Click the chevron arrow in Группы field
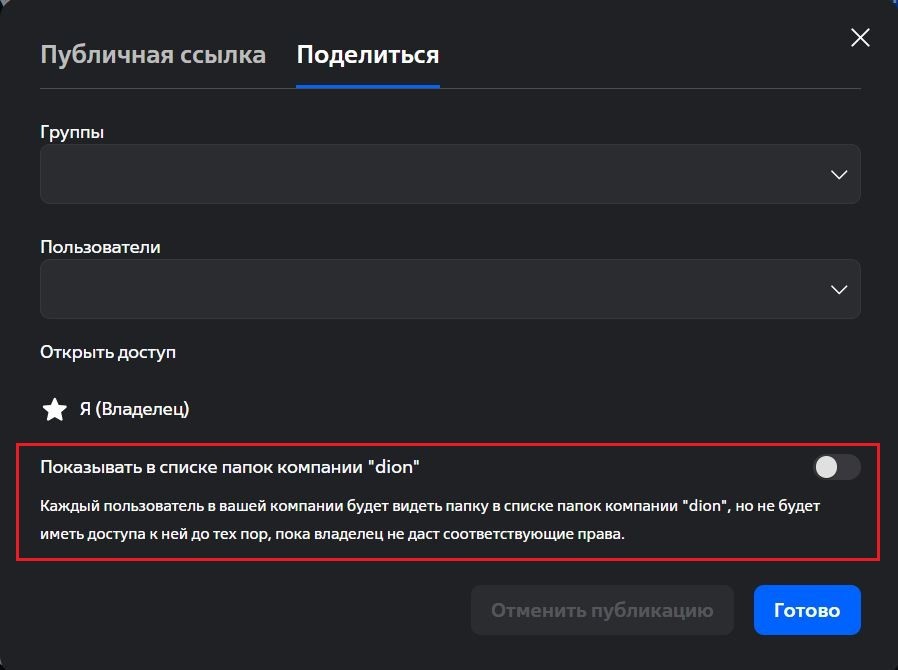898x670 pixels. (839, 175)
